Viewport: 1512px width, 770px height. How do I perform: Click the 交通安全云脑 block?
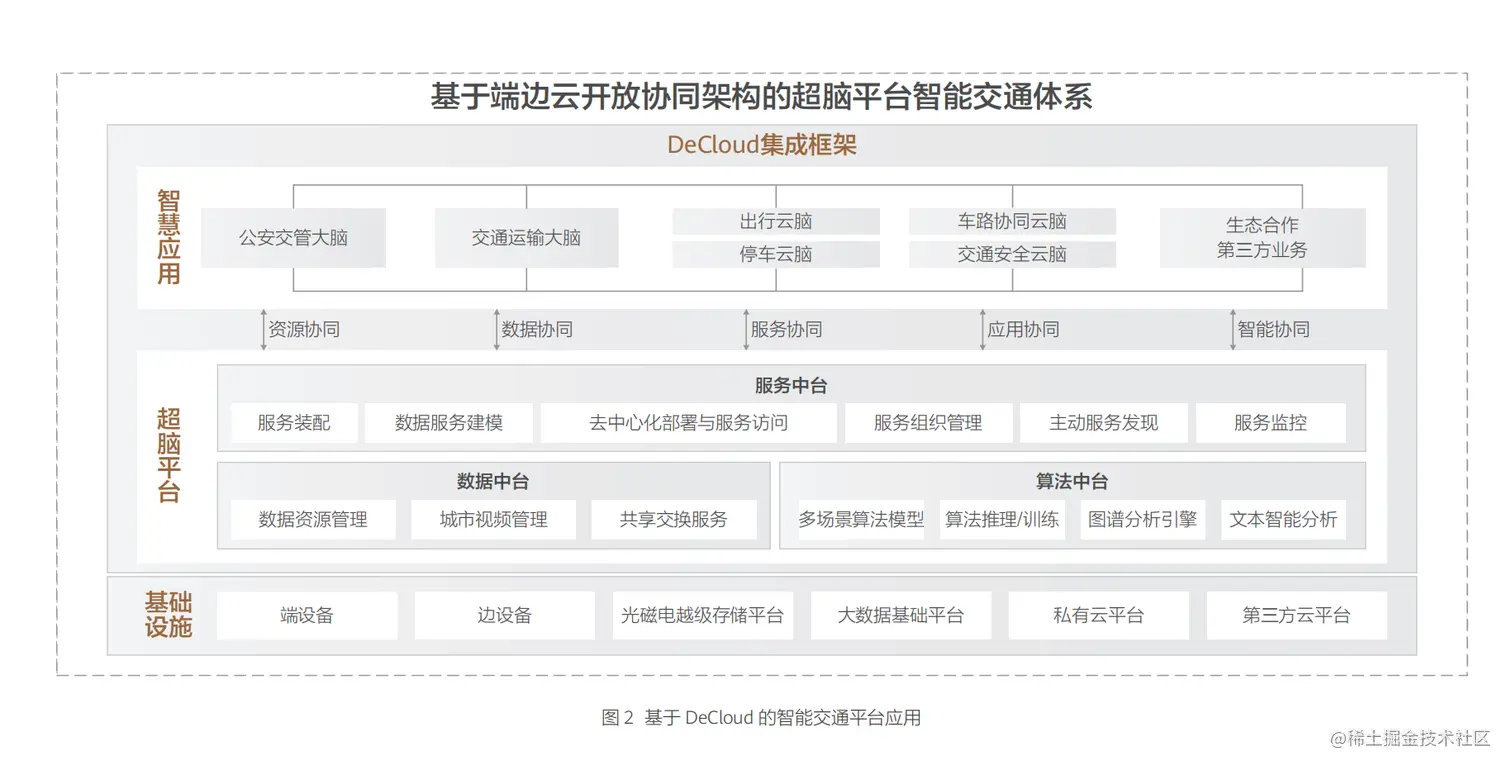1012,254
